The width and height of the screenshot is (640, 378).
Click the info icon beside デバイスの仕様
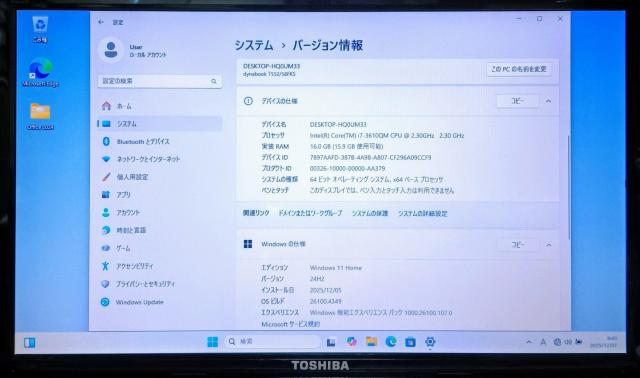coord(248,101)
